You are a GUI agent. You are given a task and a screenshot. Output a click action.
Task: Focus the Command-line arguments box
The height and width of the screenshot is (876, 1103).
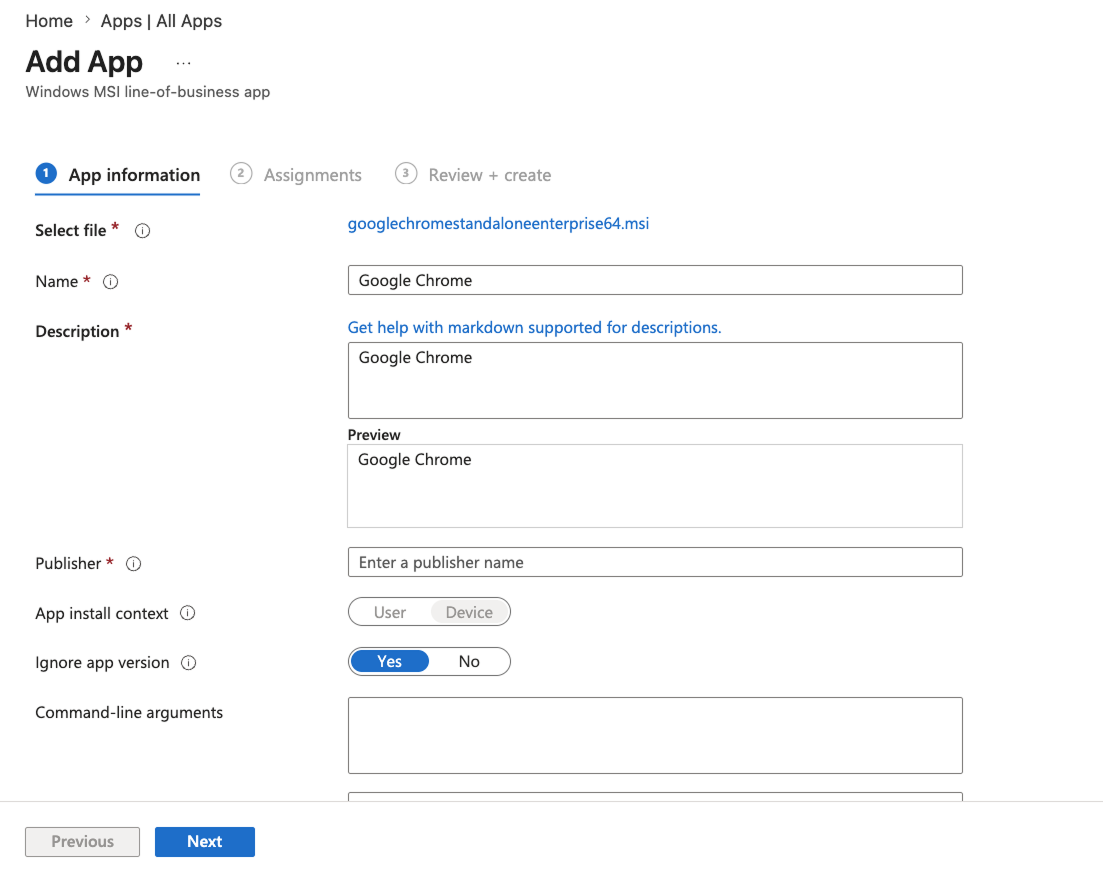tap(655, 735)
